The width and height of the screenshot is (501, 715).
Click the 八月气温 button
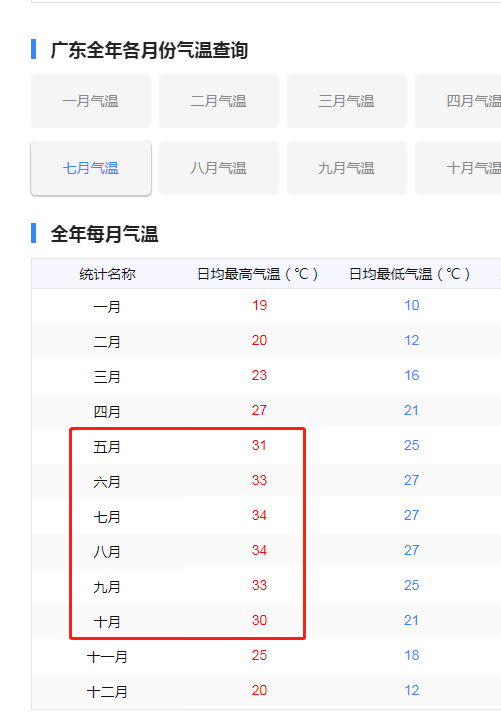tap(219, 168)
